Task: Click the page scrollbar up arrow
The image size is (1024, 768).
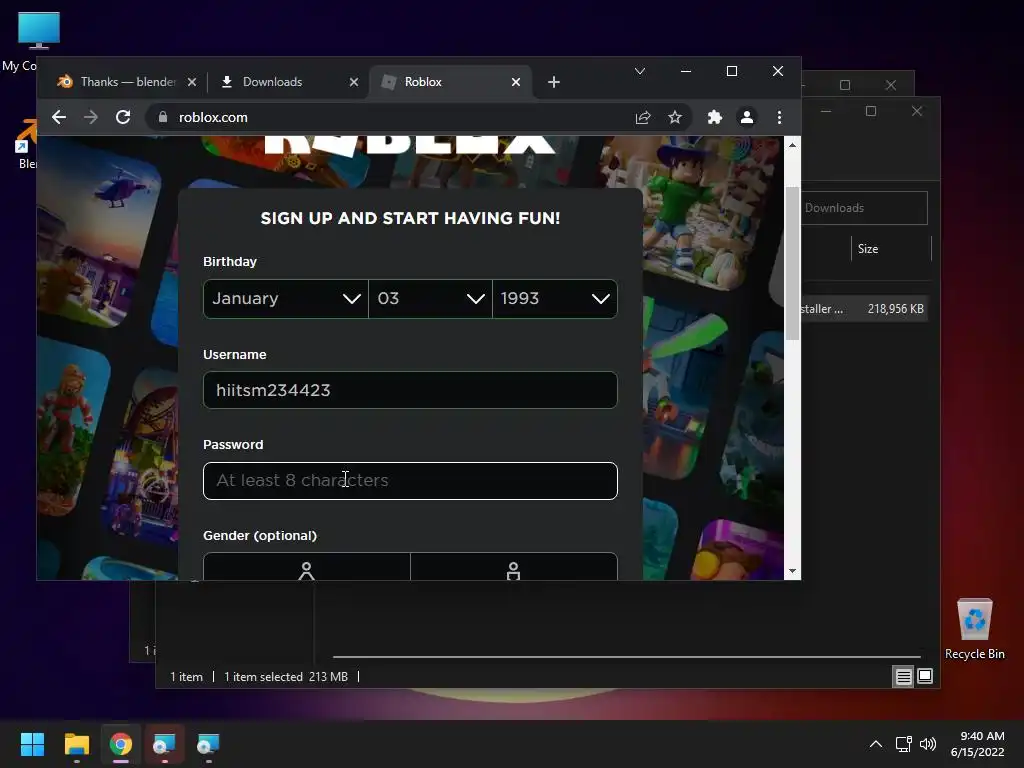Action: (792, 145)
